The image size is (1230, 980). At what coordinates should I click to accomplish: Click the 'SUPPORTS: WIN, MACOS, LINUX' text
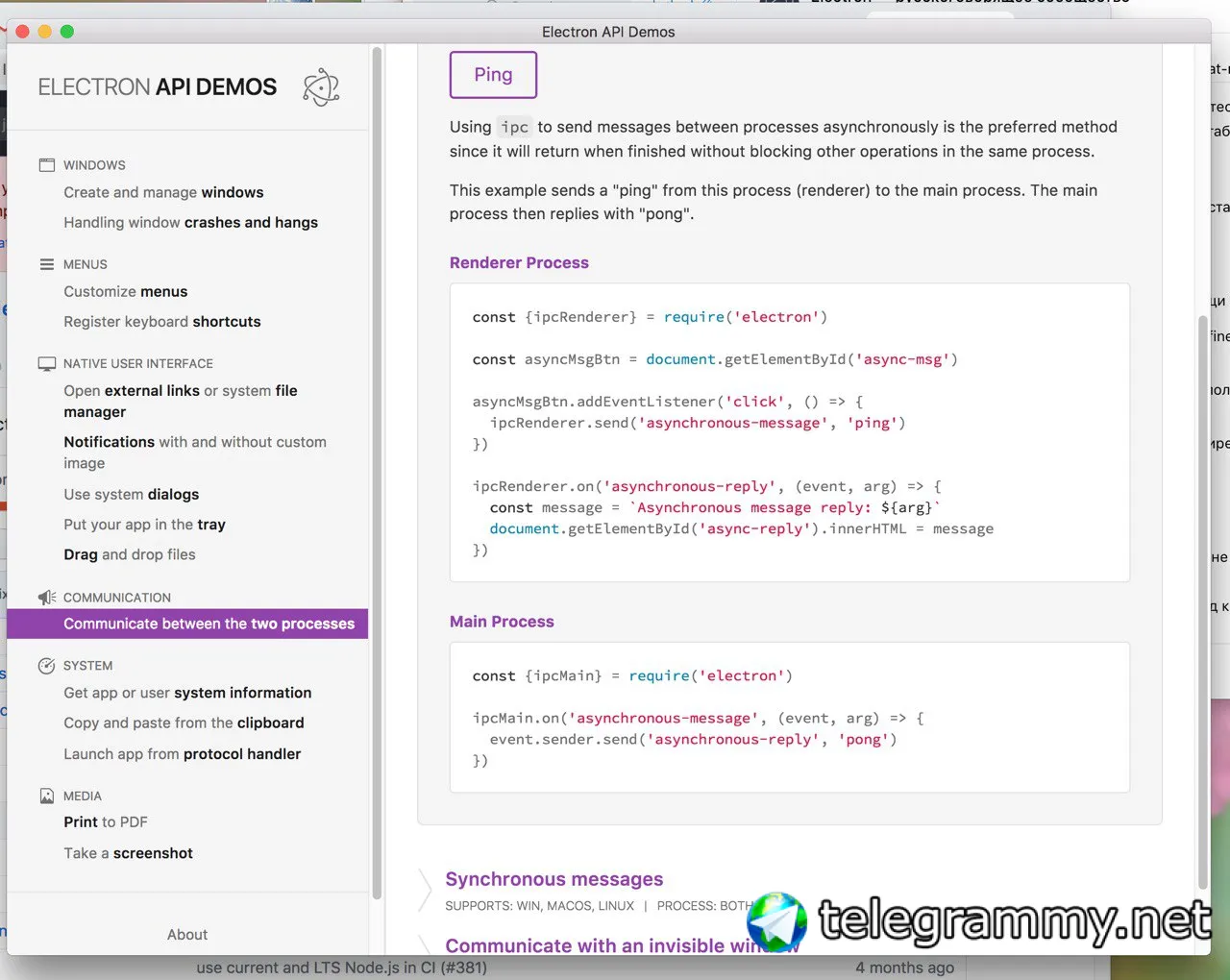pos(540,906)
